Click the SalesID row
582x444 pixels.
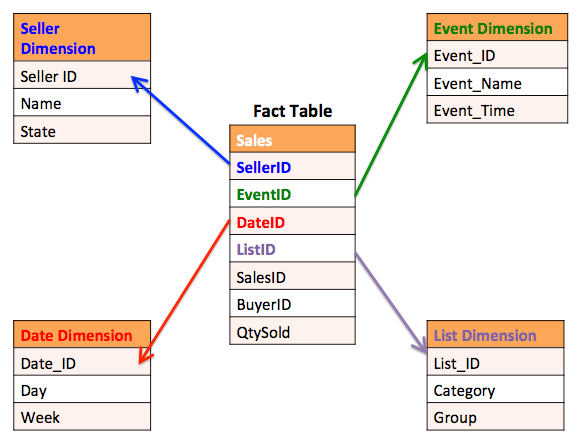pos(292,276)
